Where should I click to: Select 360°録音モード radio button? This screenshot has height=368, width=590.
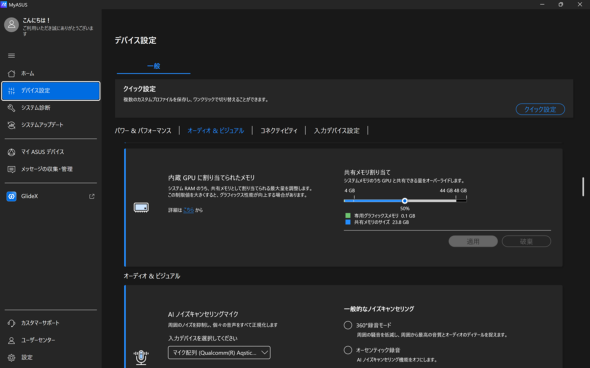click(348, 325)
